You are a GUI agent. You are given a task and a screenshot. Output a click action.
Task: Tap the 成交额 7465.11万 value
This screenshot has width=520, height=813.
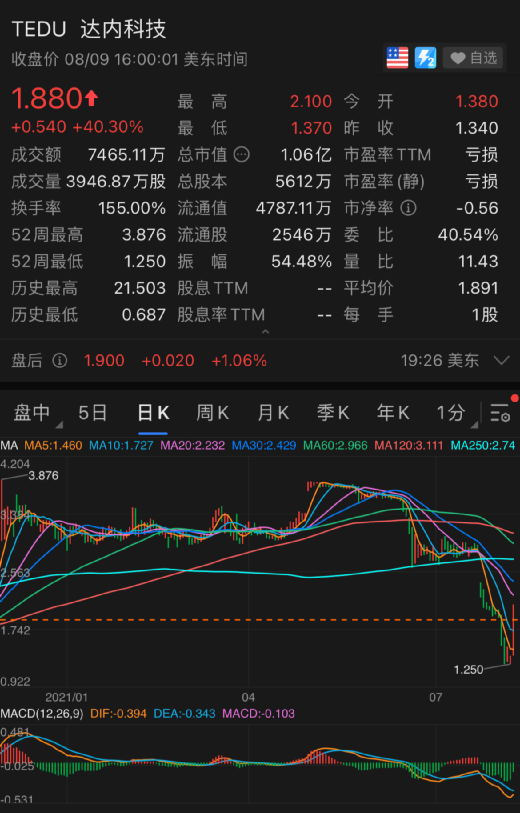[x=127, y=155]
